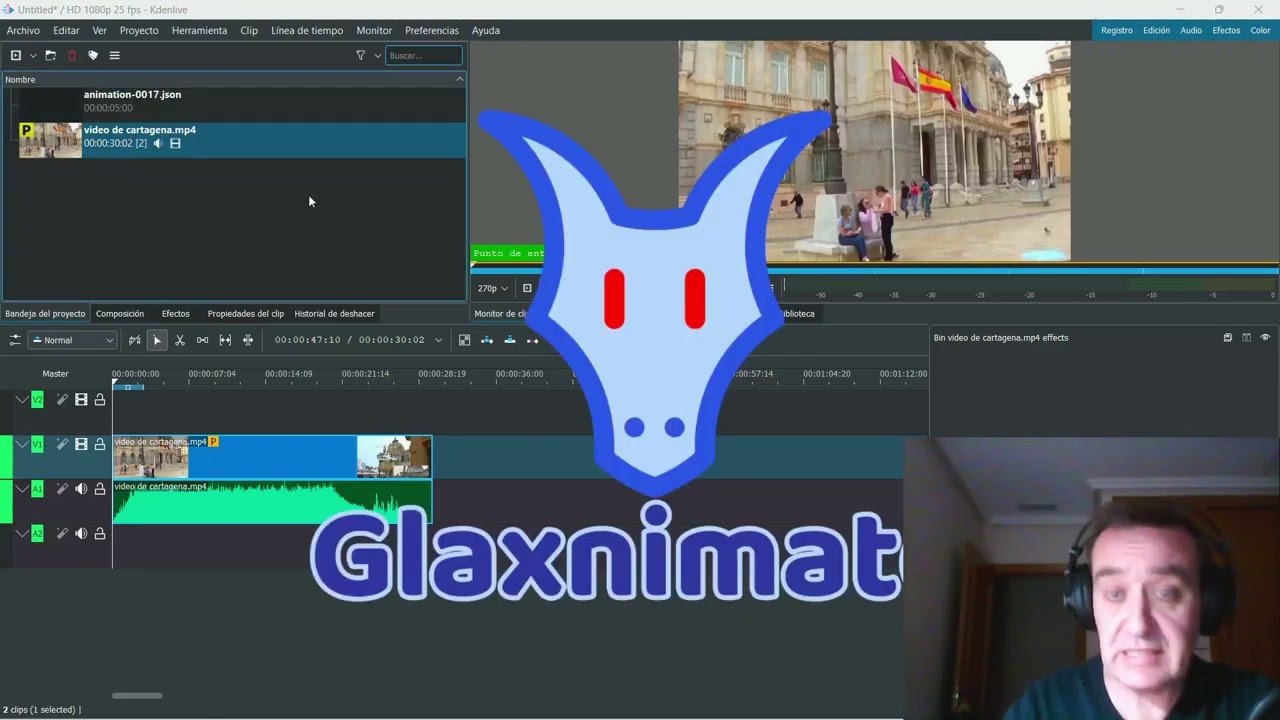Expand the filter options arrow beside funnel
Screen dimensions: 1280x720
(x=377, y=56)
